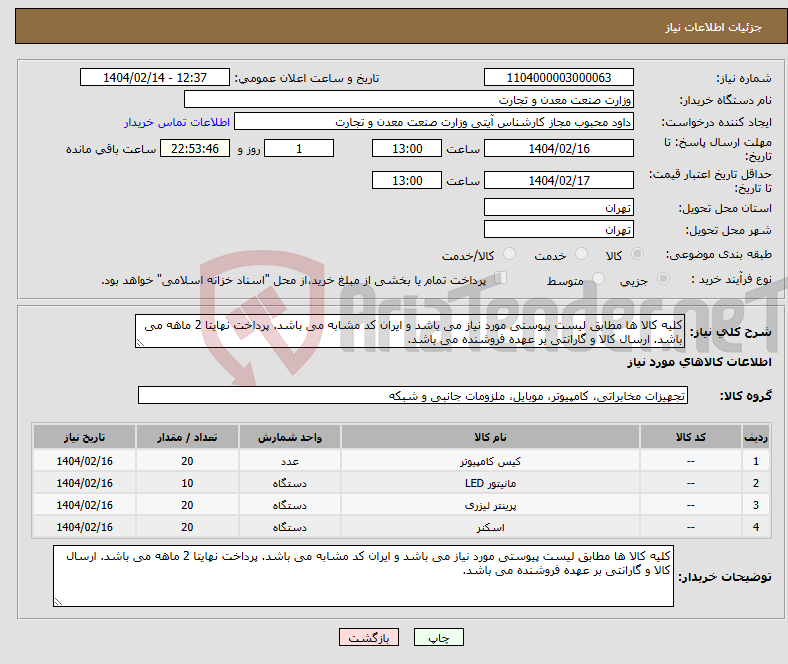Click the اسکنر item name cell
The image size is (788, 664).
click(x=490, y=527)
